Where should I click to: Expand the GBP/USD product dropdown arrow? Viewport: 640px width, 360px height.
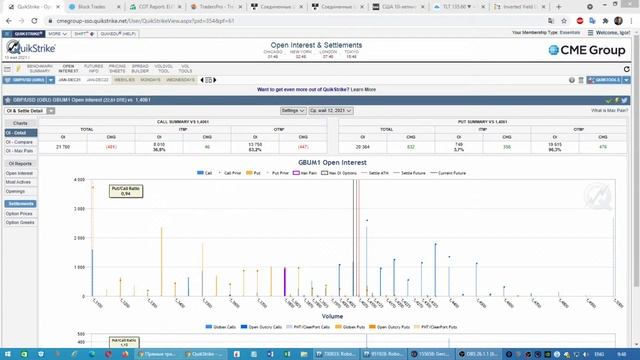click(51, 80)
